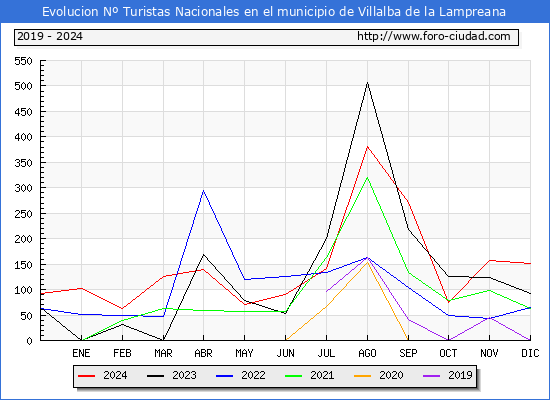Select the 2021 legend label
The width and height of the screenshot is (550, 400).
click(x=322, y=375)
